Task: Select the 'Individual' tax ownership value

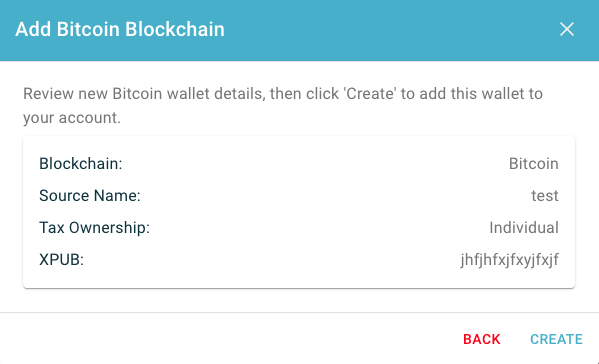Action: 524,228
